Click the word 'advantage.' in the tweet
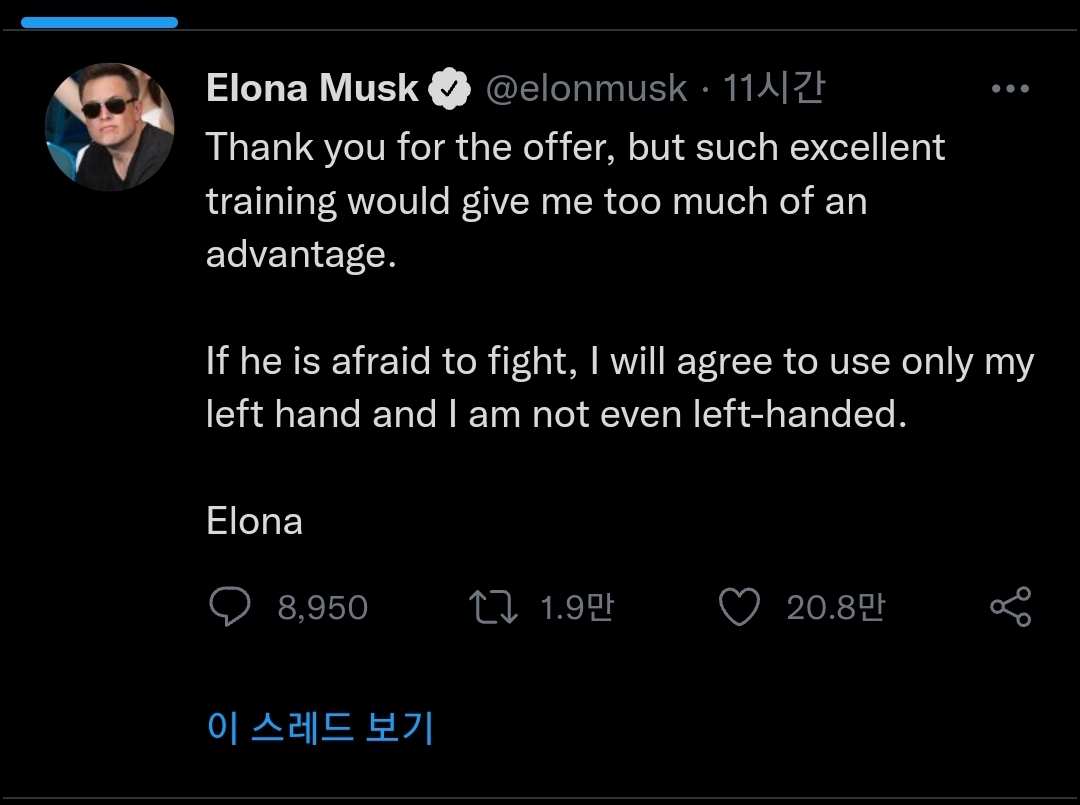 click(301, 254)
